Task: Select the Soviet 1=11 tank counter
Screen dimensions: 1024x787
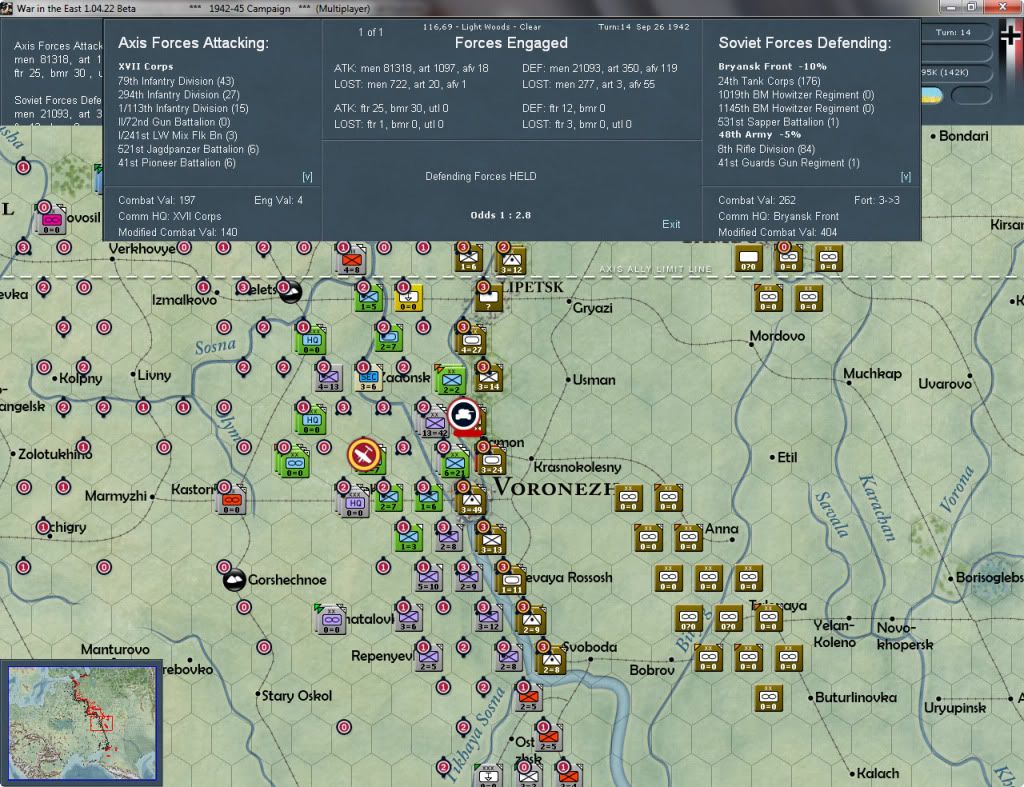Action: pyautogui.click(x=511, y=580)
